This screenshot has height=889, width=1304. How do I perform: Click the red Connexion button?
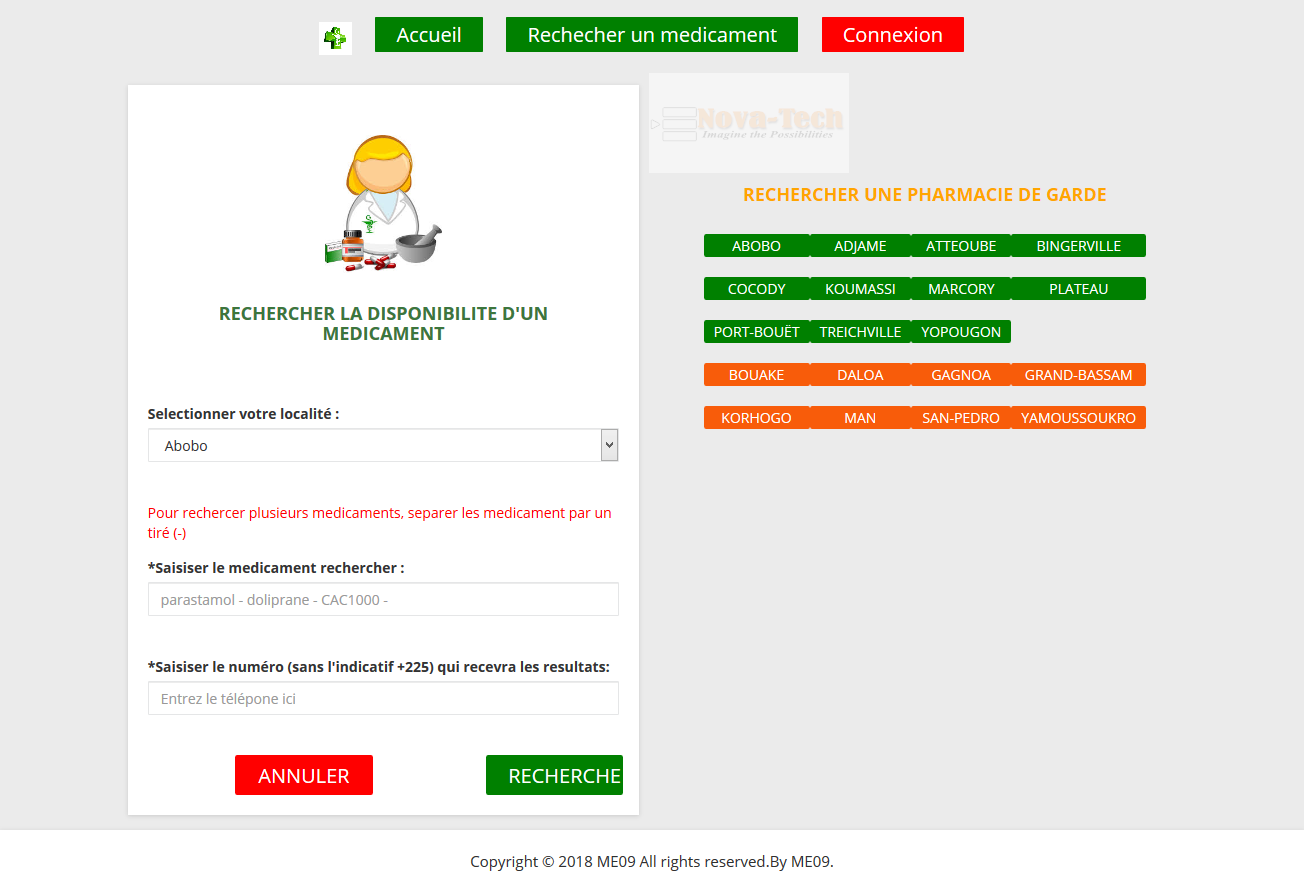pyautogui.click(x=892, y=35)
